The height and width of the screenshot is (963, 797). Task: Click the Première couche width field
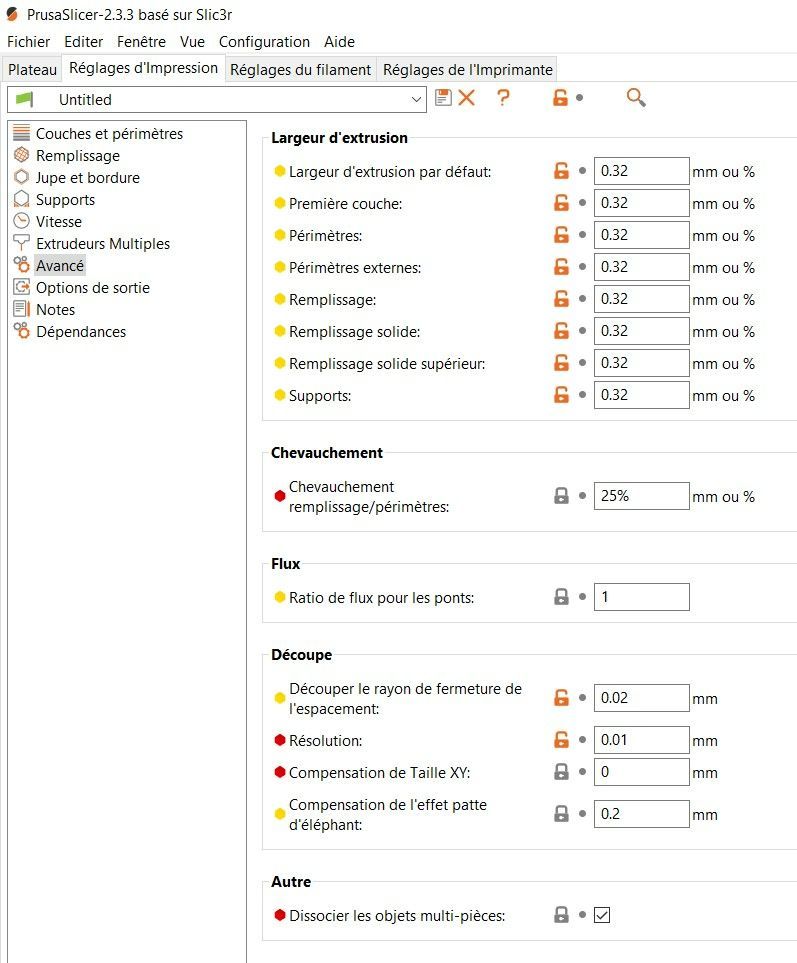641,203
